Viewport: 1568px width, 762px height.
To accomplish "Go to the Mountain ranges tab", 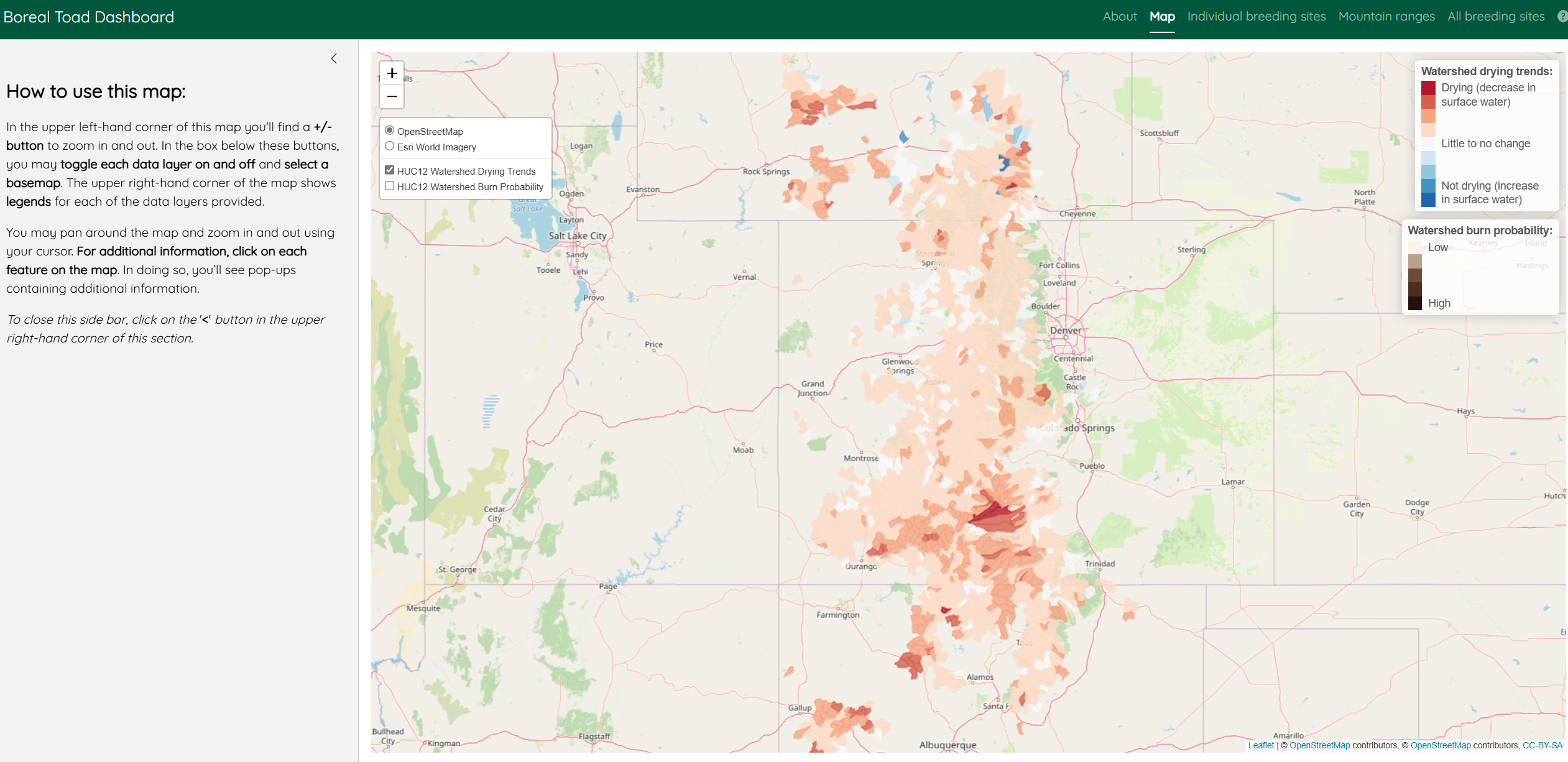I will [x=1386, y=17].
